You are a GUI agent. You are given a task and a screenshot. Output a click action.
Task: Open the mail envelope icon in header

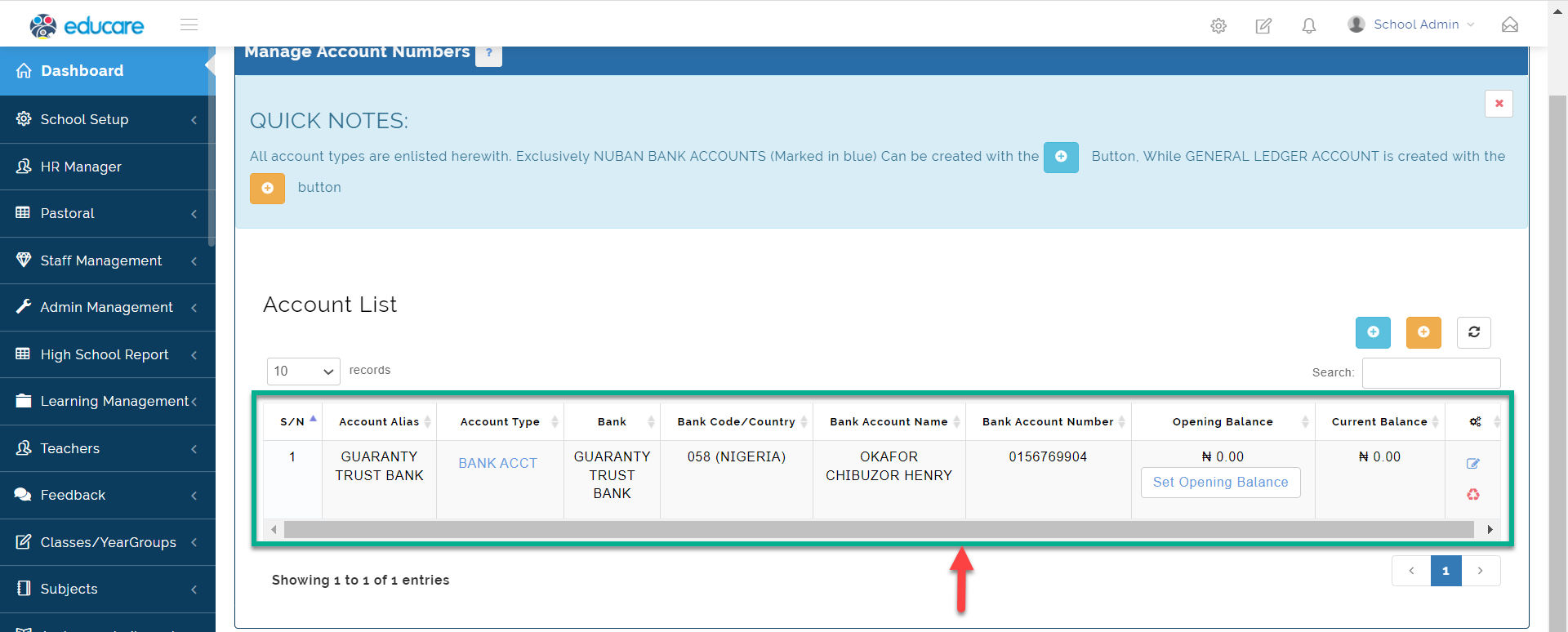[x=1510, y=24]
